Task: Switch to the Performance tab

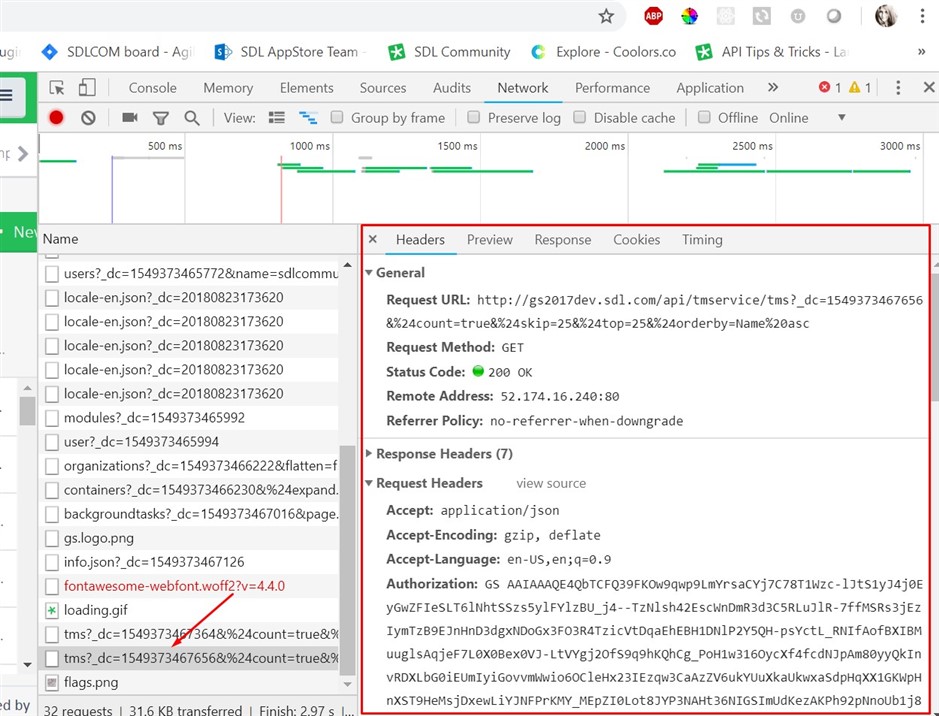Action: point(612,88)
